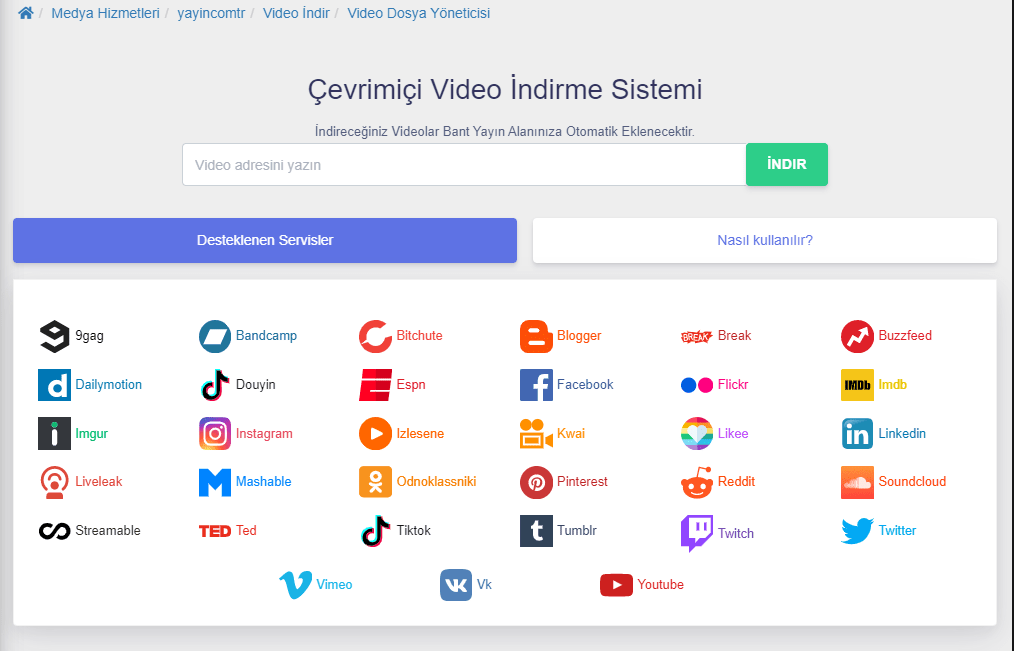1014x651 pixels.
Task: Click the Instagram logo icon
Action: pyautogui.click(x=215, y=433)
